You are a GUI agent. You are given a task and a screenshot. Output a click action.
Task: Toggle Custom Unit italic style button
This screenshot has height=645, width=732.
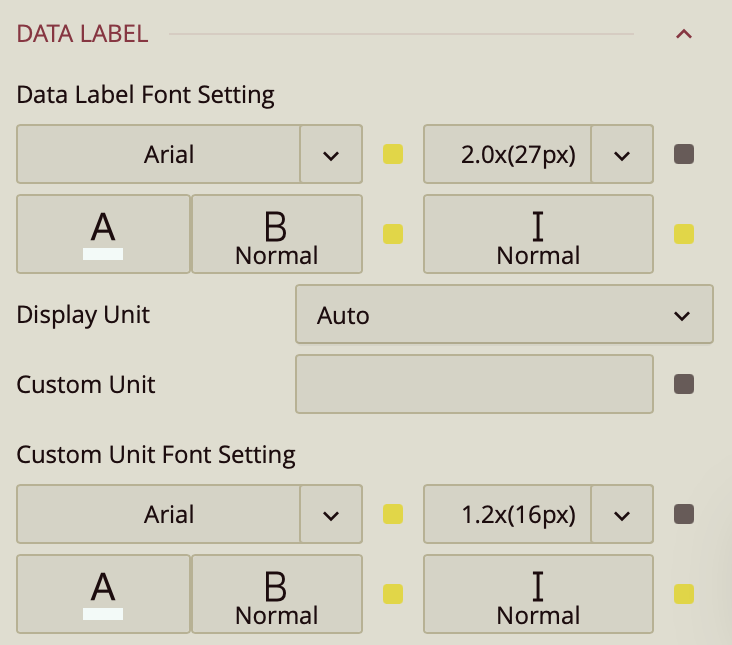[538, 594]
